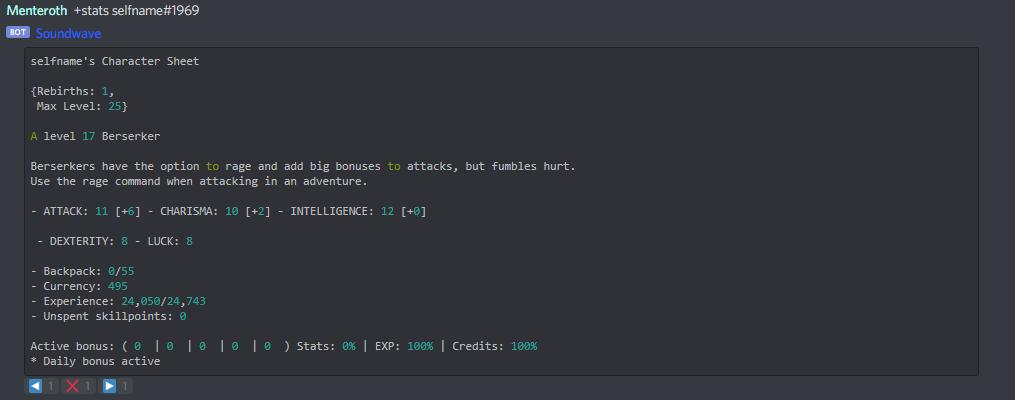1015x400 pixels.
Task: Click the 'A level 17 Berserker' line
Action: point(95,137)
